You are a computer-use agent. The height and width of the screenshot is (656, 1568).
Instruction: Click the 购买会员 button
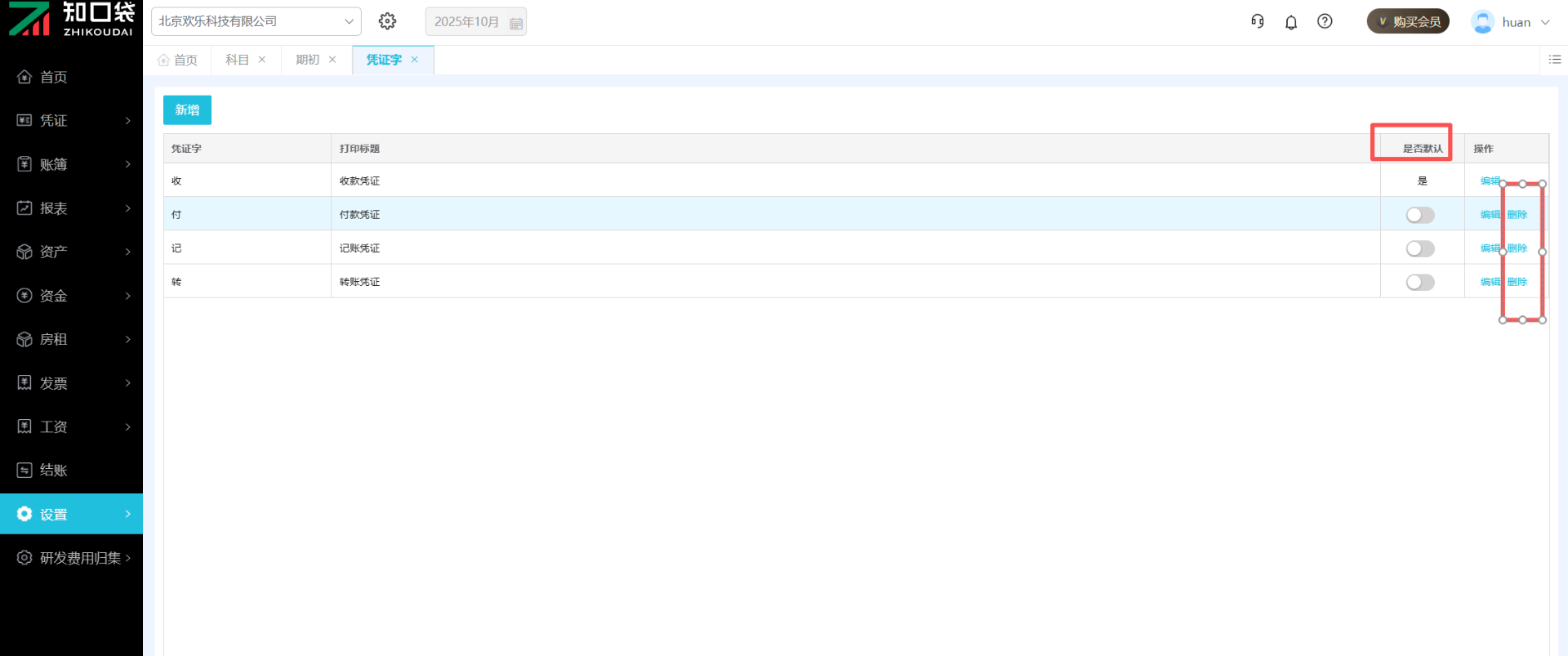coord(1408,21)
